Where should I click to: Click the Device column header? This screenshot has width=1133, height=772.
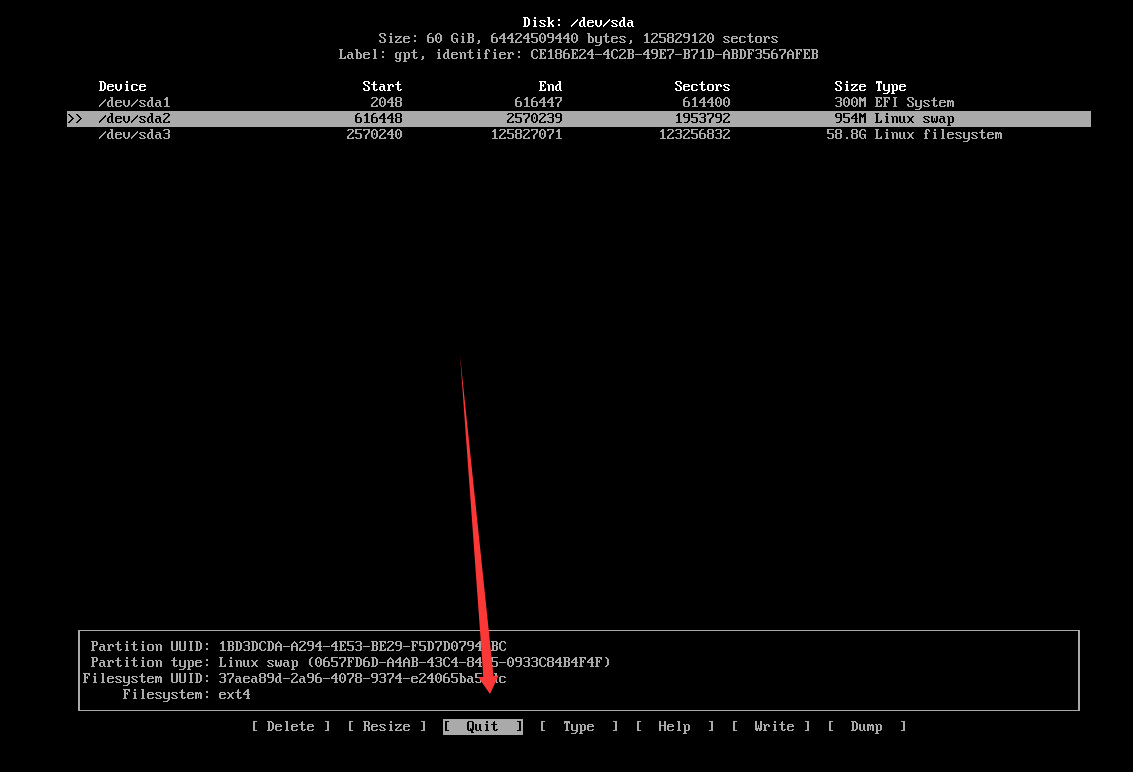click(122, 87)
